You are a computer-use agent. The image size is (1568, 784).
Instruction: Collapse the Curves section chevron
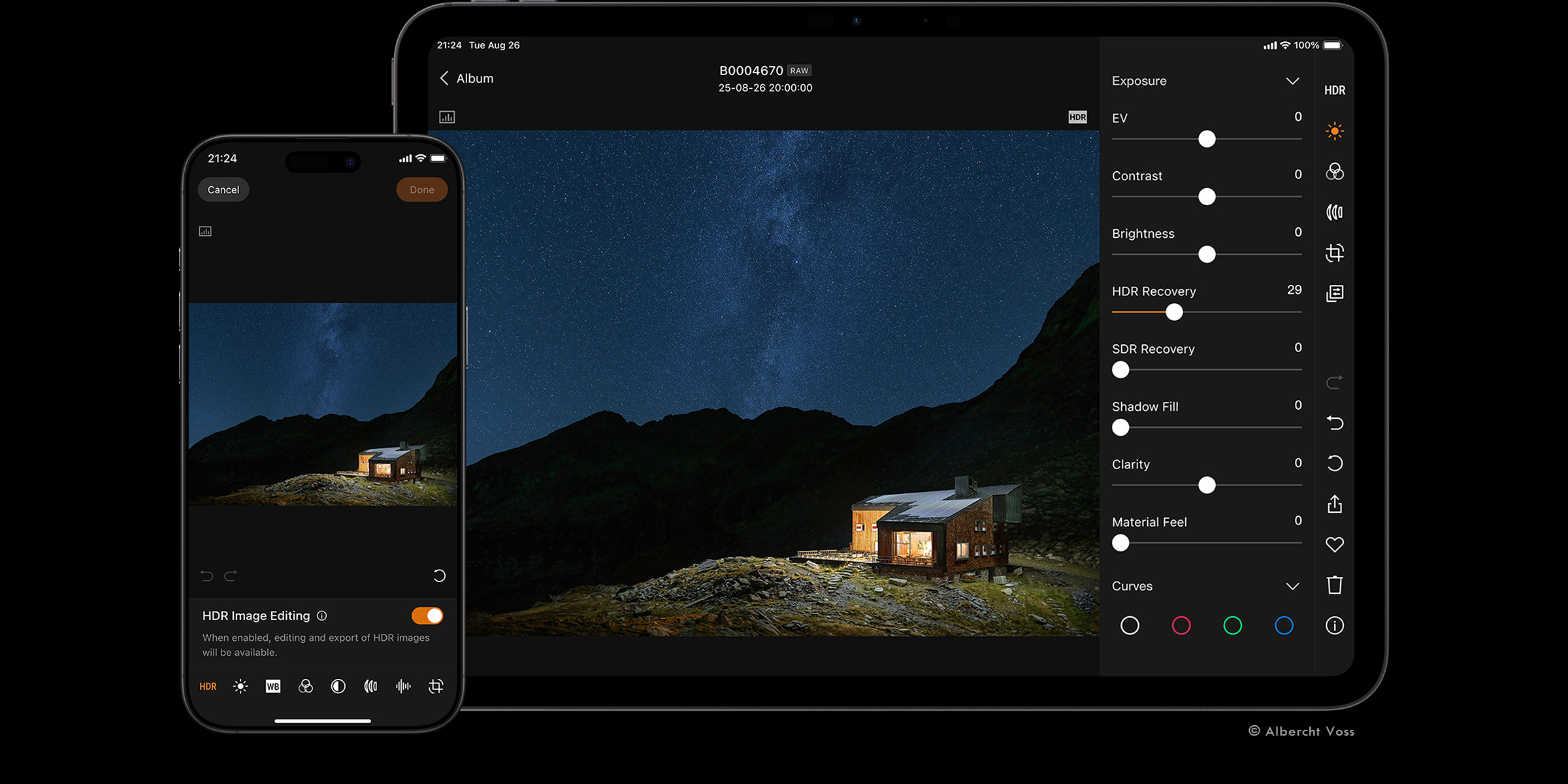coord(1292,586)
